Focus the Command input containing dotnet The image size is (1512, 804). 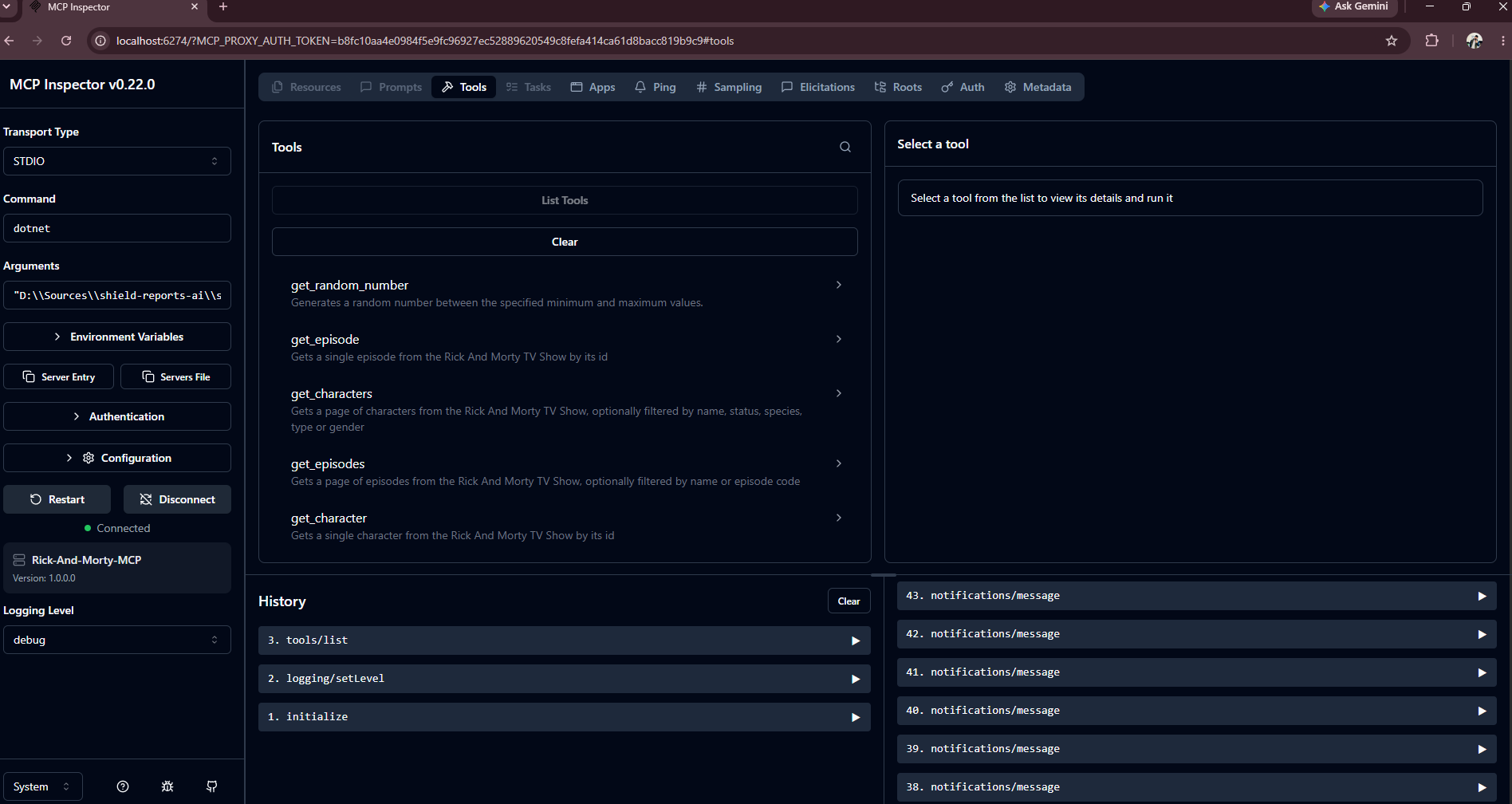coord(117,228)
